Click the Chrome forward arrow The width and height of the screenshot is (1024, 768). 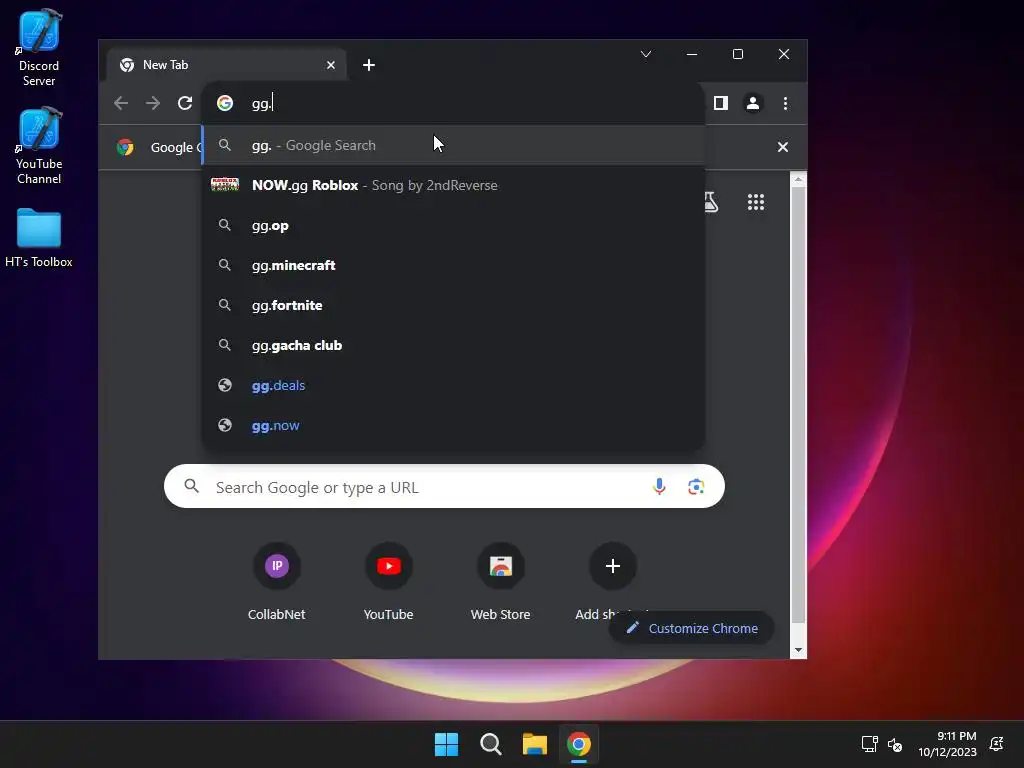click(153, 103)
